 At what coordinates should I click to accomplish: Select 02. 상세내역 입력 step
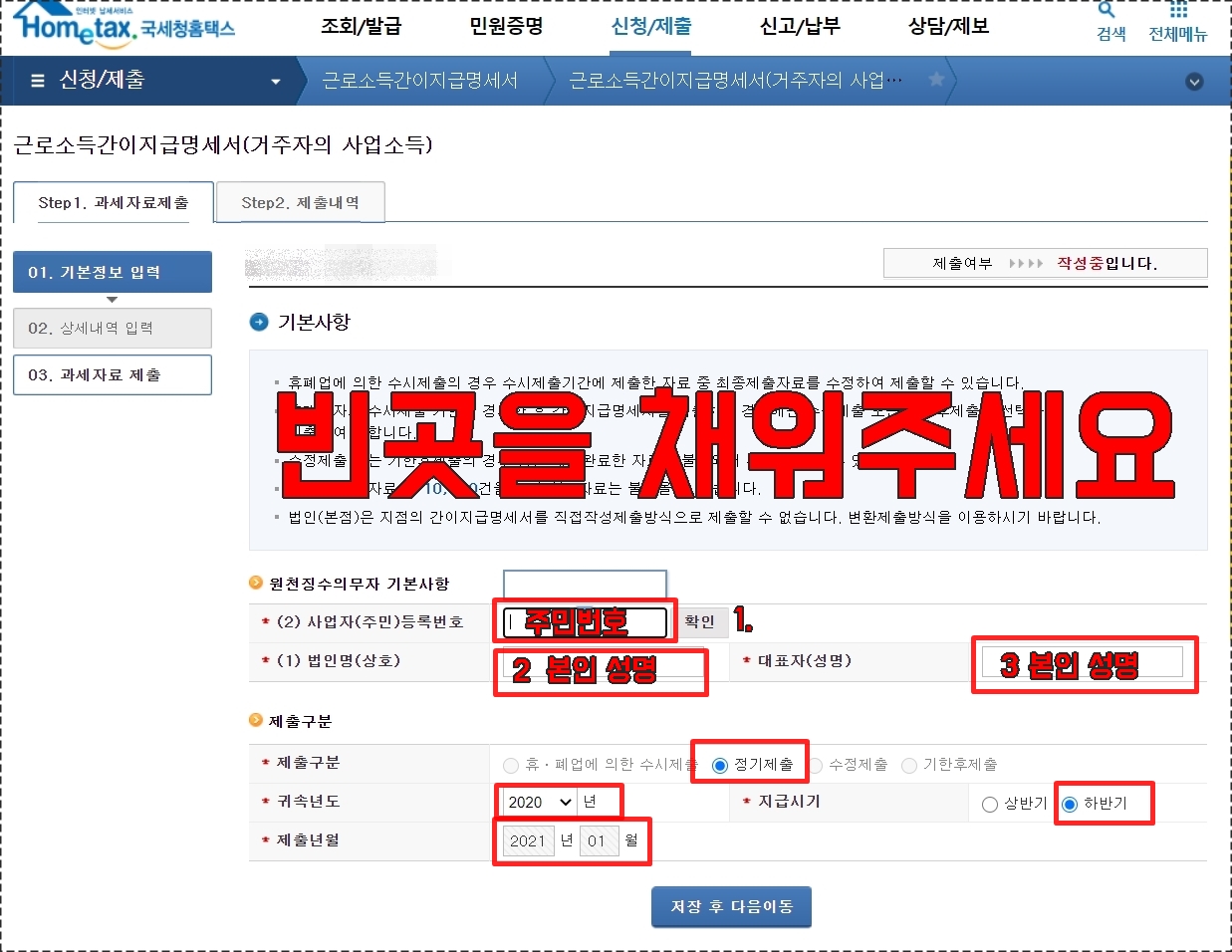113,328
